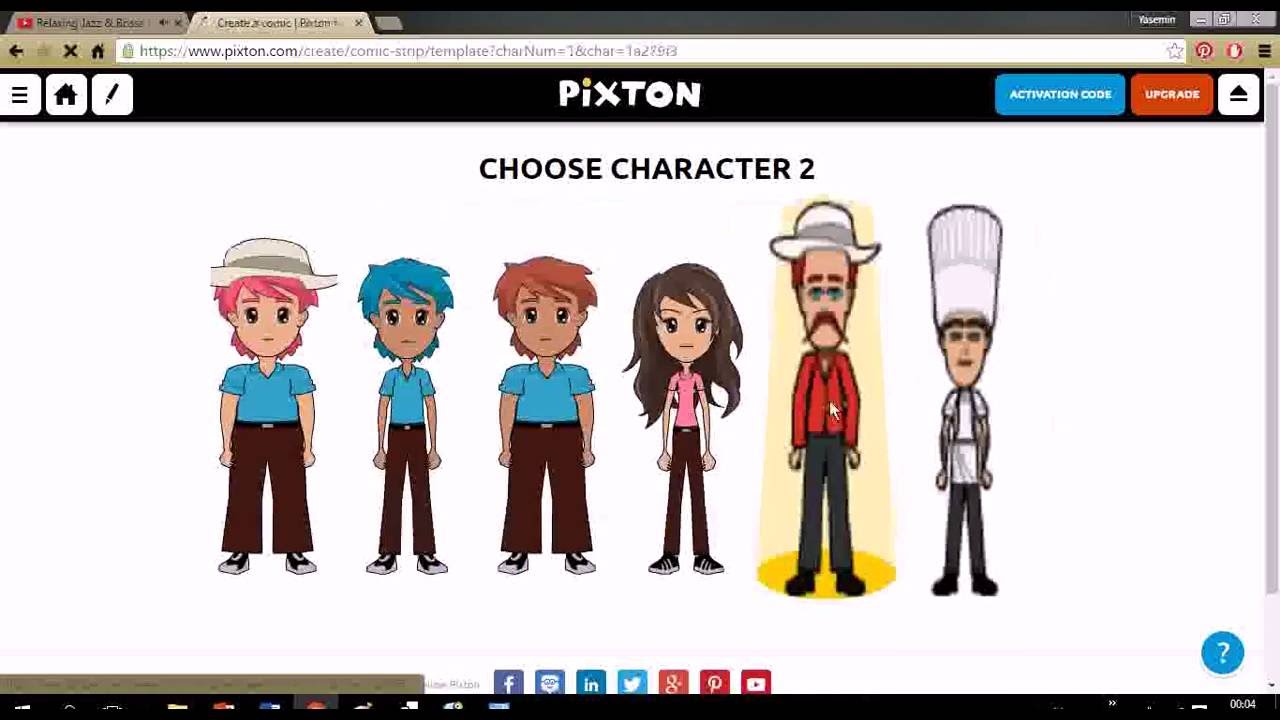Click the Pixton logo
This screenshot has height=720, width=1280.
[630, 94]
